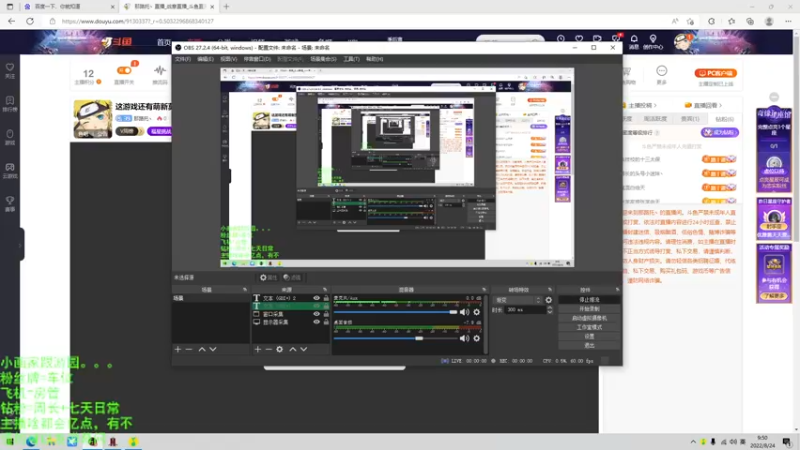Image resolution: width=800 pixels, height=450 pixels.
Task: Move the scene down with the arrow
Action: coord(213,349)
